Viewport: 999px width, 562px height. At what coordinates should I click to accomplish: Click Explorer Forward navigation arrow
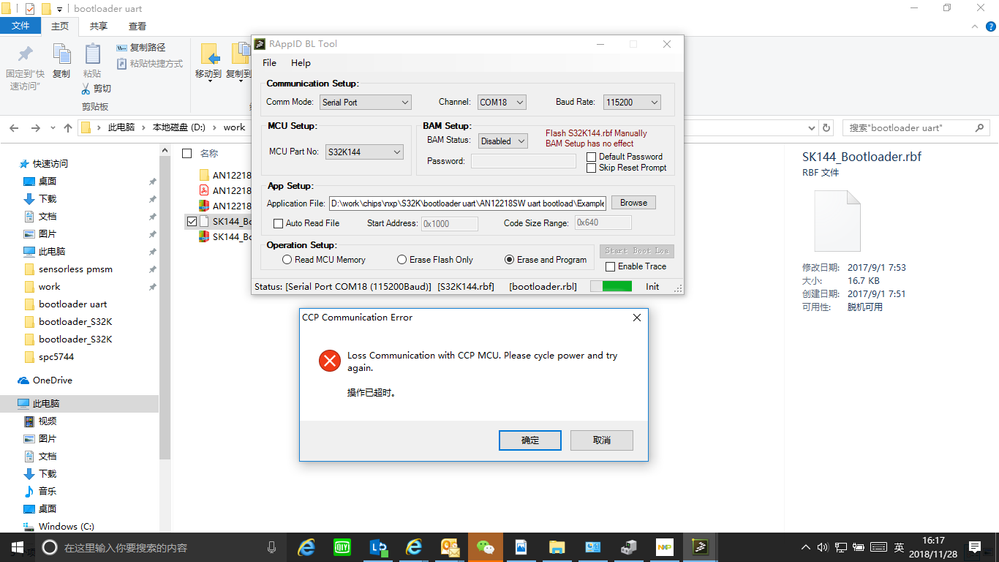point(36,128)
